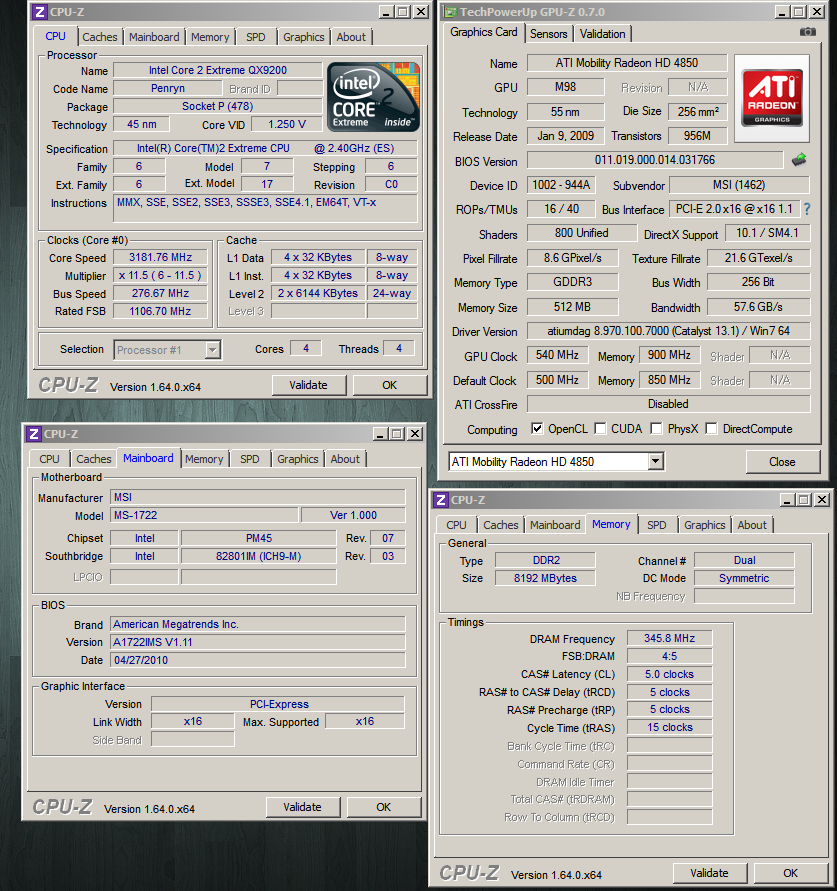
Task: Click the ATI Radeon logo image in GPU-Z
Action: [x=772, y=98]
